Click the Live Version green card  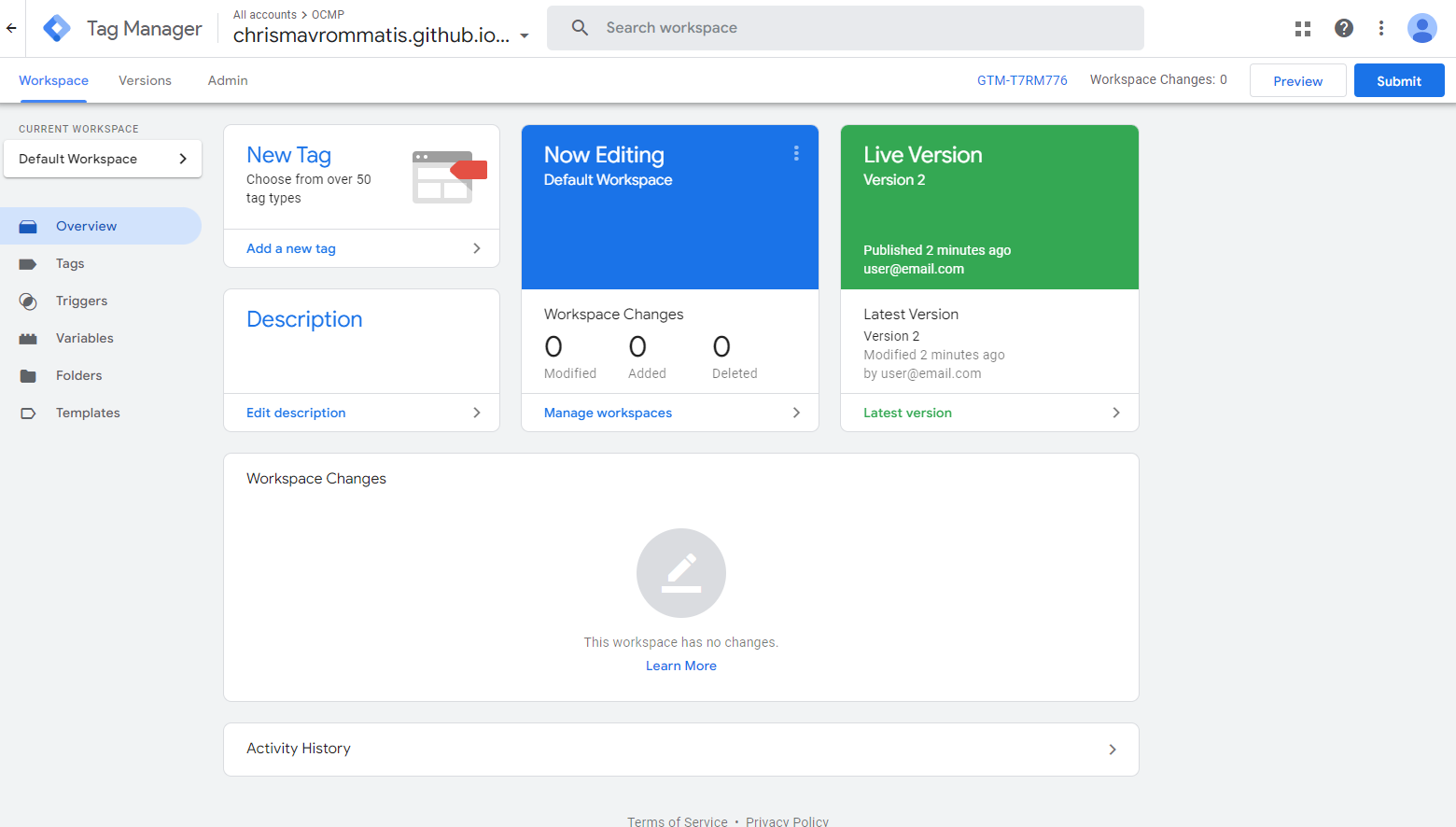[989, 207]
